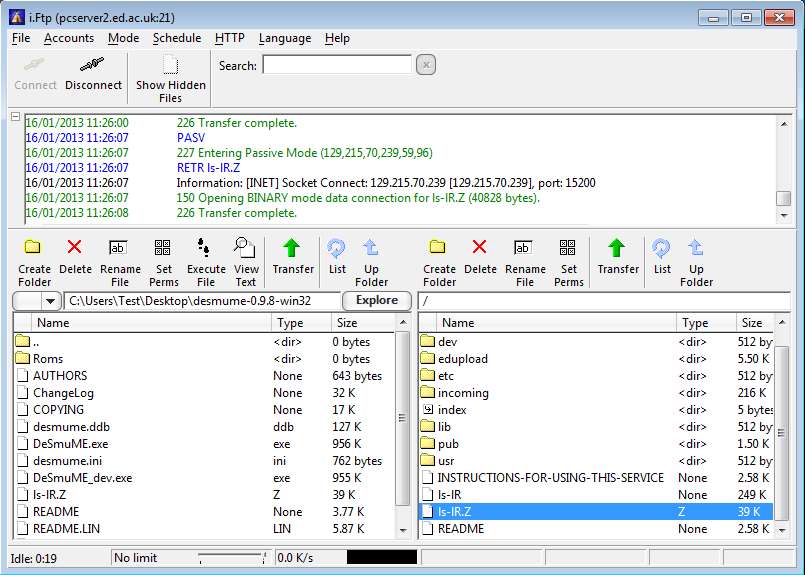Image resolution: width=805 pixels, height=575 pixels.
Task: Click green Transfer arrow in remote pane
Action: click(618, 256)
